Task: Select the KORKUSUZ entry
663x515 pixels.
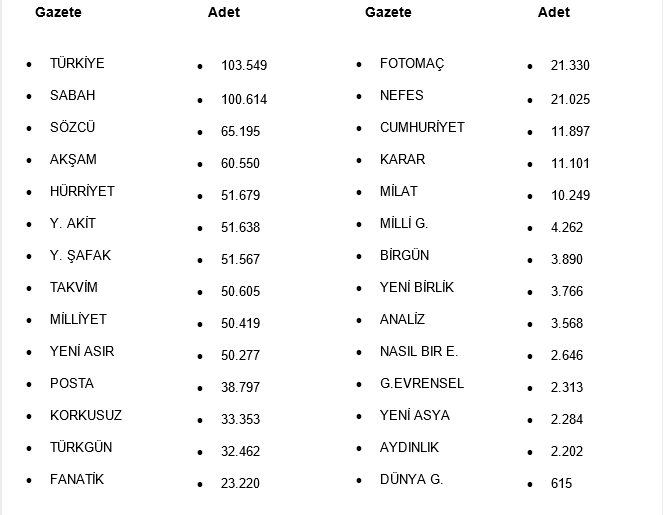Action: pos(86,415)
